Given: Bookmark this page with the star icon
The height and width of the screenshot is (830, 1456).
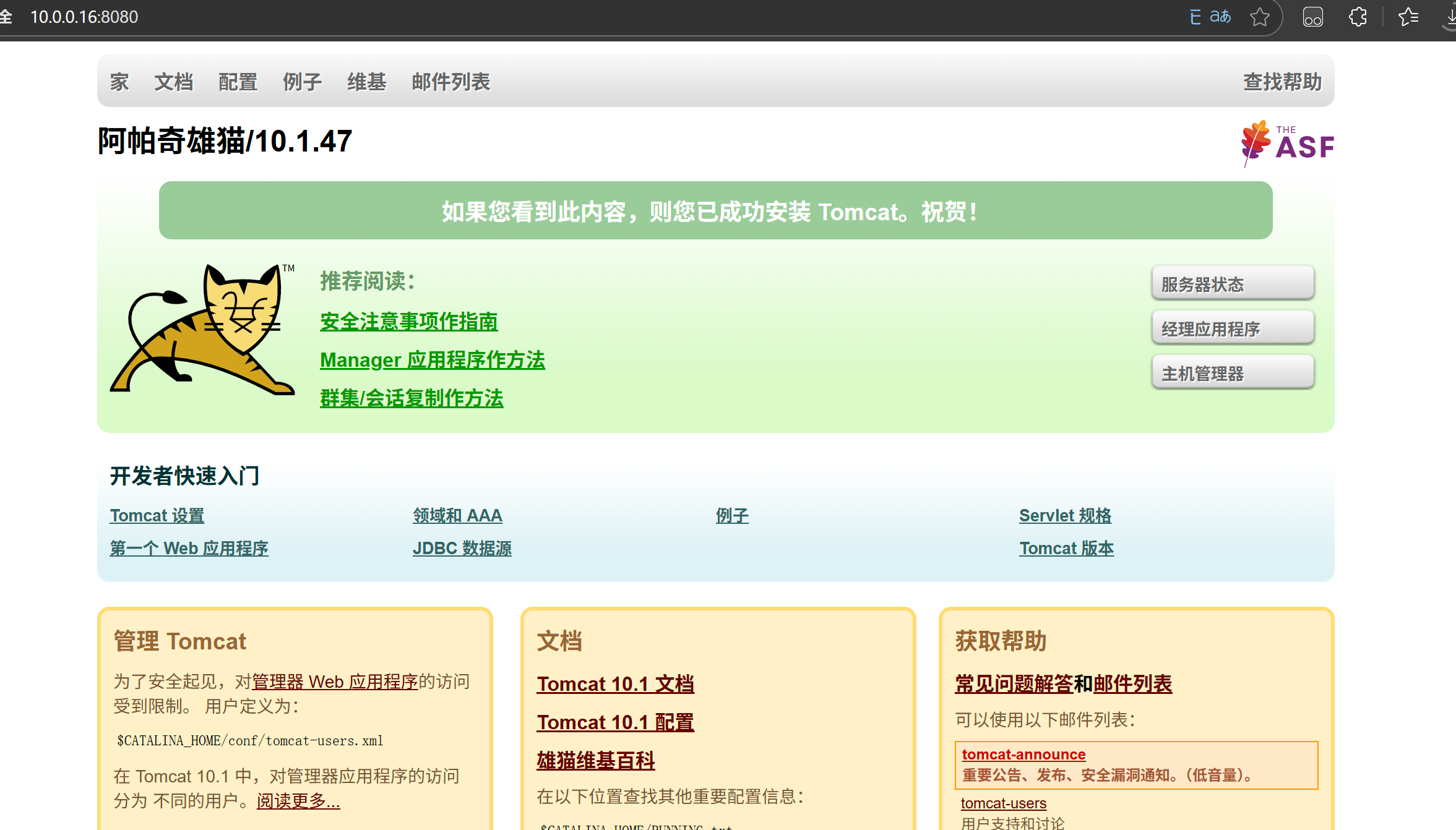Looking at the screenshot, I should 1259,17.
